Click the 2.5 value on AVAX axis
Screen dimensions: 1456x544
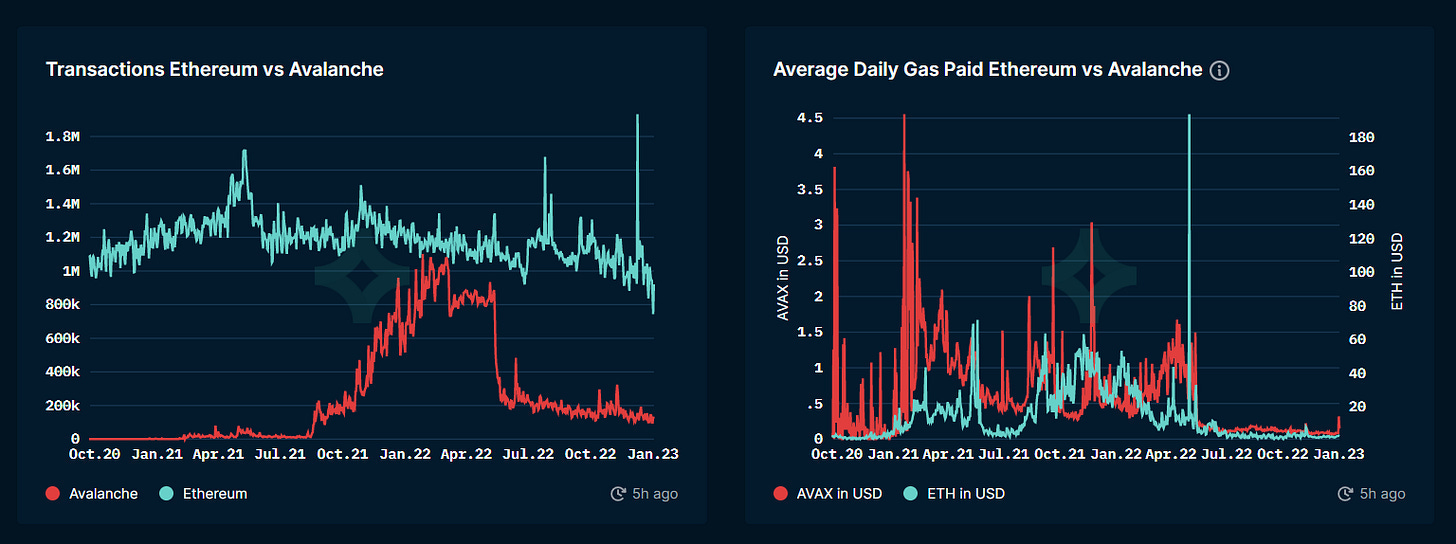point(808,261)
